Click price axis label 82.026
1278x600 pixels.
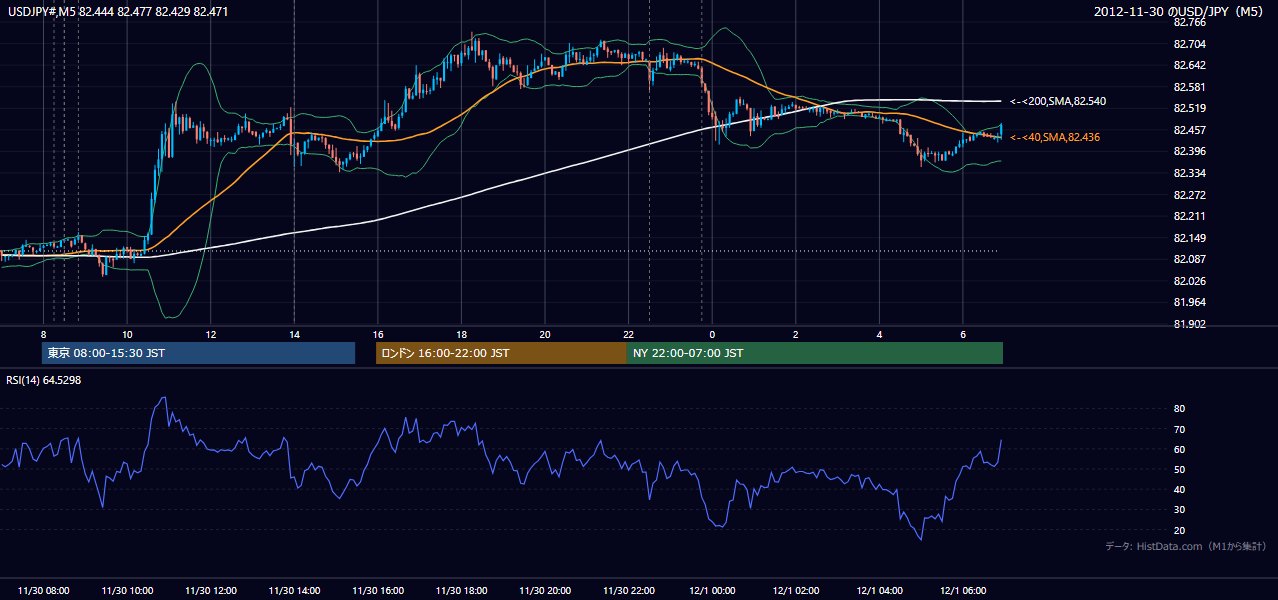(1189, 281)
